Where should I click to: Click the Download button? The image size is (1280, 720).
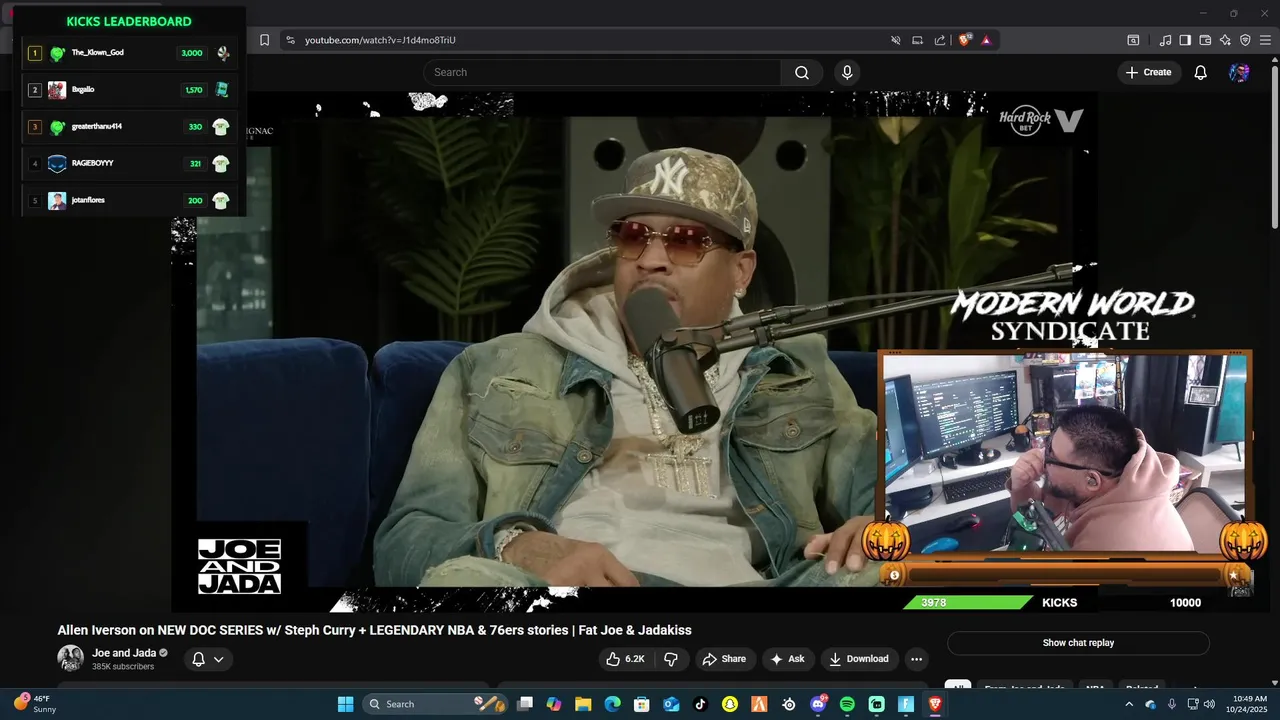859,659
